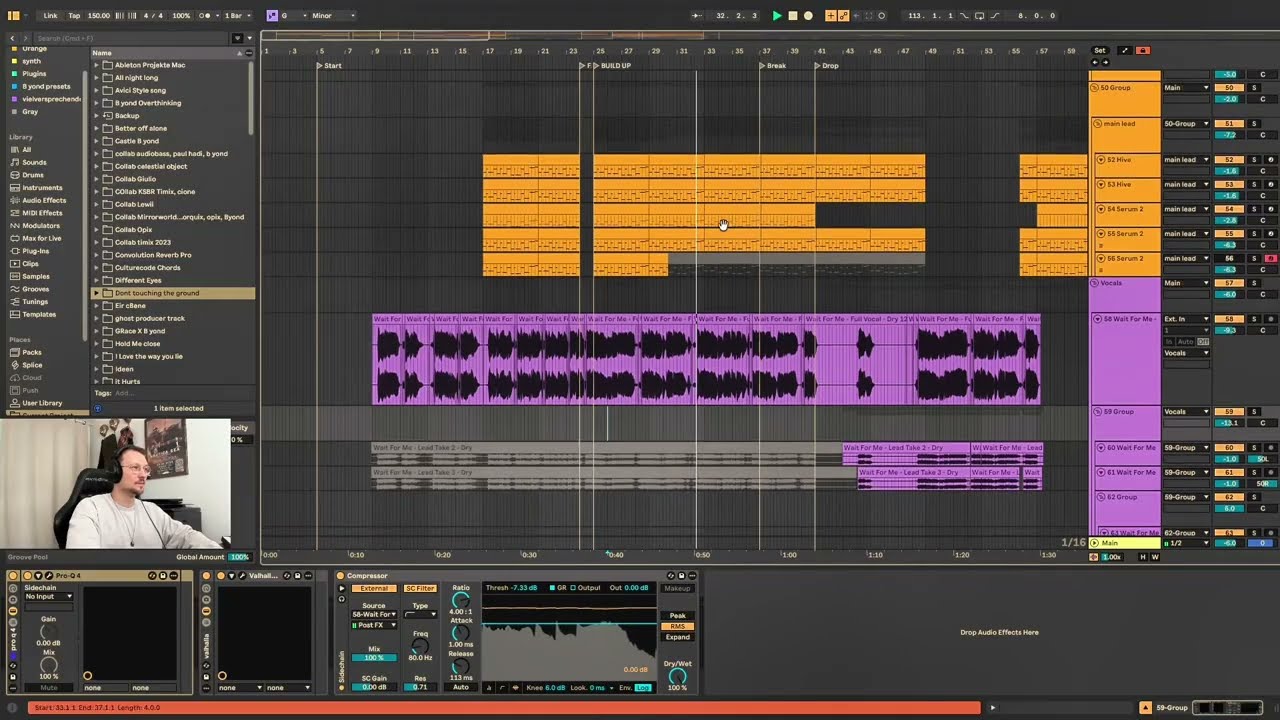
Task: Arm the Arrangement Record button
Action: (808, 16)
